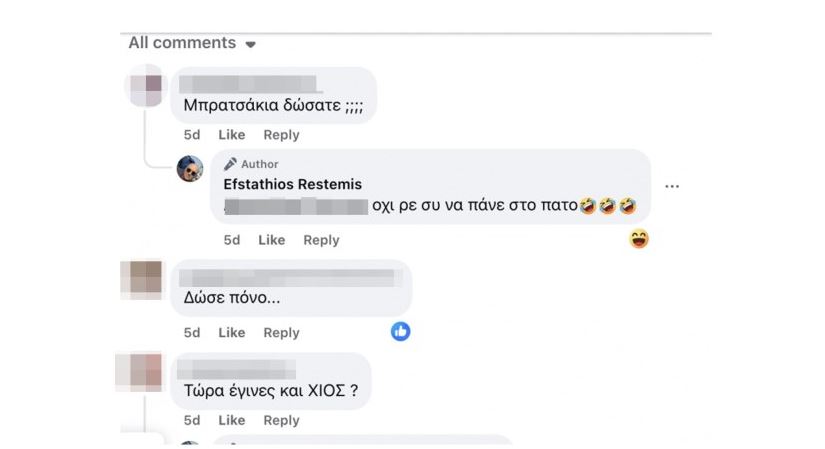Like the "Δώσε πόνο..." comment

click(231, 333)
